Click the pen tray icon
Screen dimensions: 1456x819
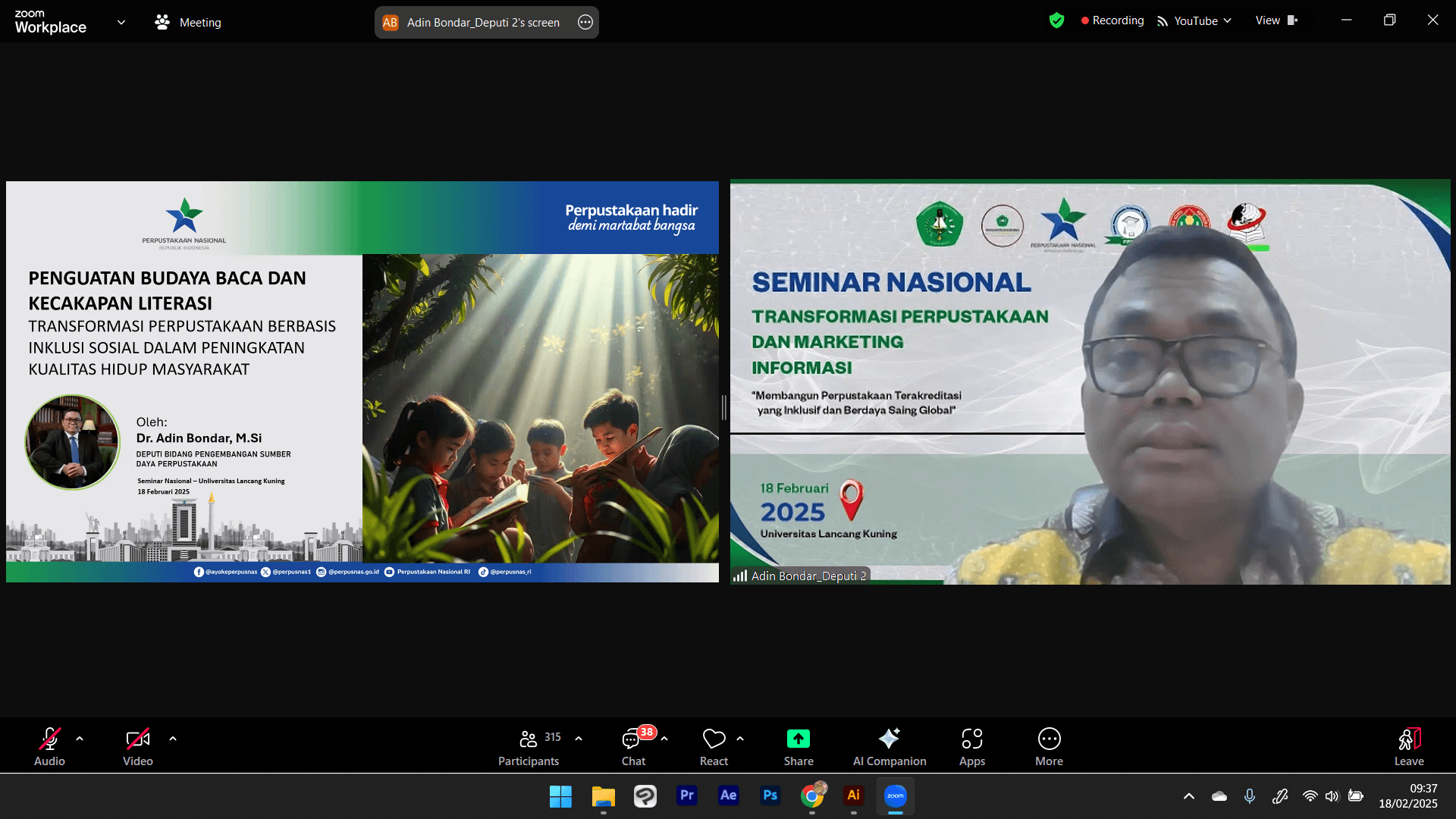point(1280,796)
